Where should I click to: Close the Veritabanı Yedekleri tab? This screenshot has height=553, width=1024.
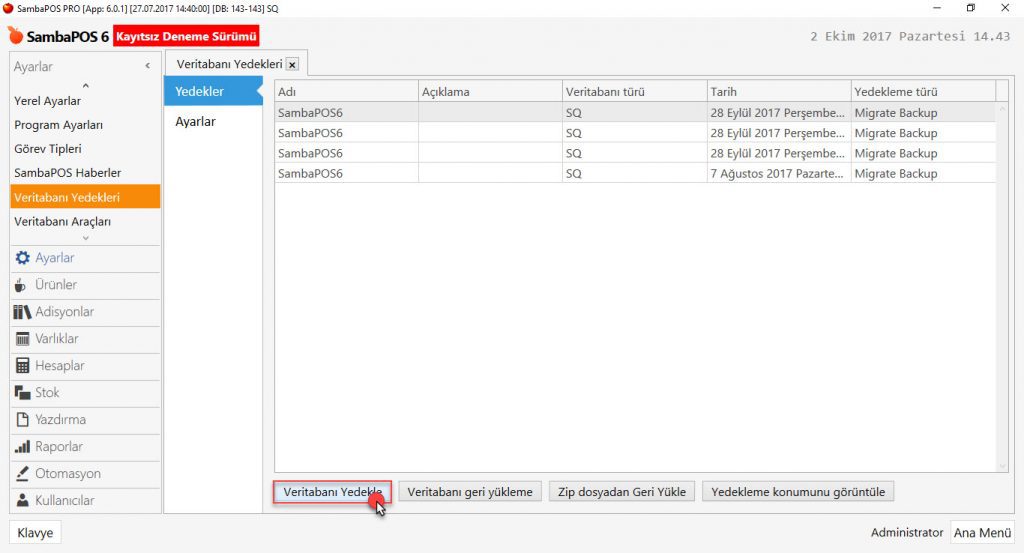(x=293, y=65)
